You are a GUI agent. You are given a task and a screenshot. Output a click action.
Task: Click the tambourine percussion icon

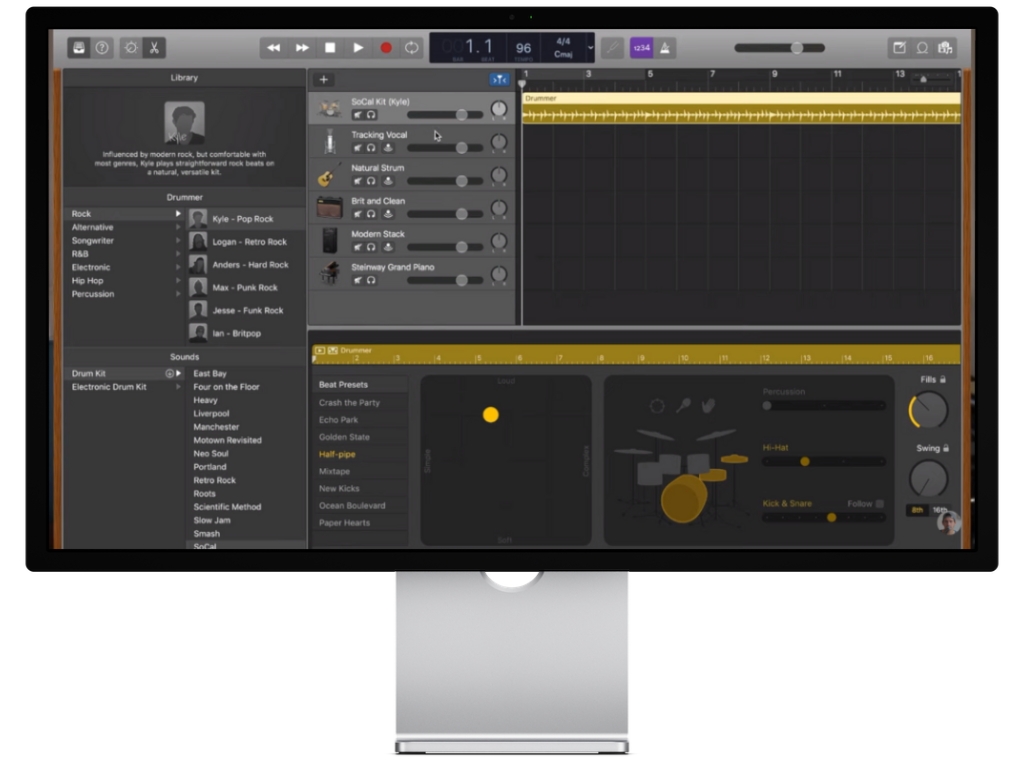click(657, 406)
